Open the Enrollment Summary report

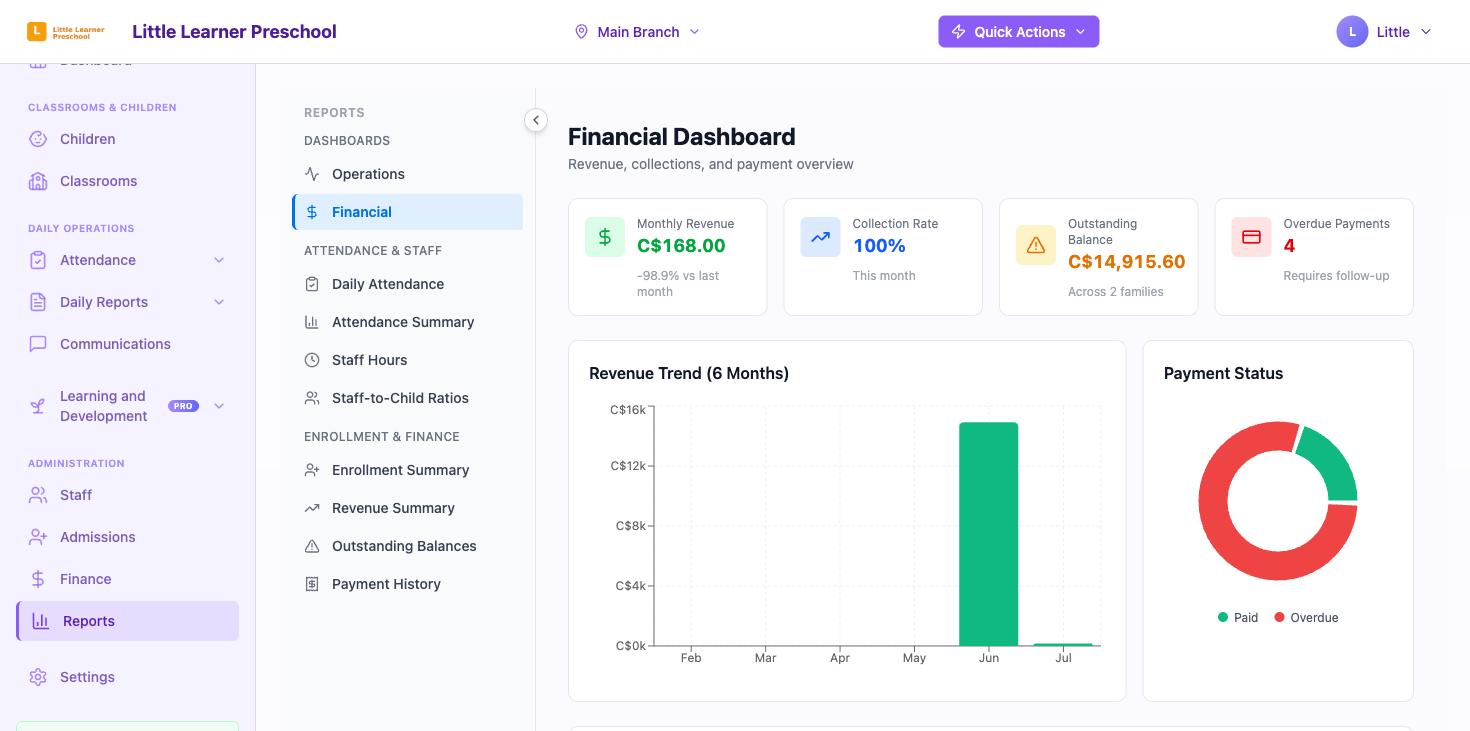coord(408,470)
